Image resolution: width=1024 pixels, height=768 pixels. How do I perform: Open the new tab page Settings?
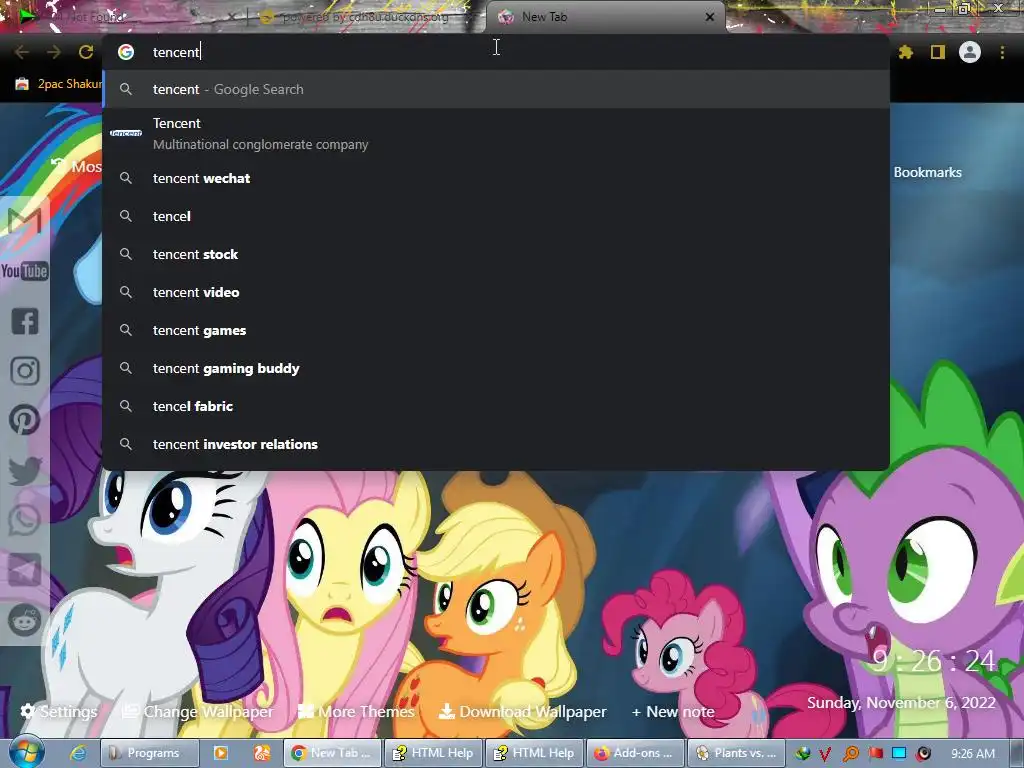[59, 711]
